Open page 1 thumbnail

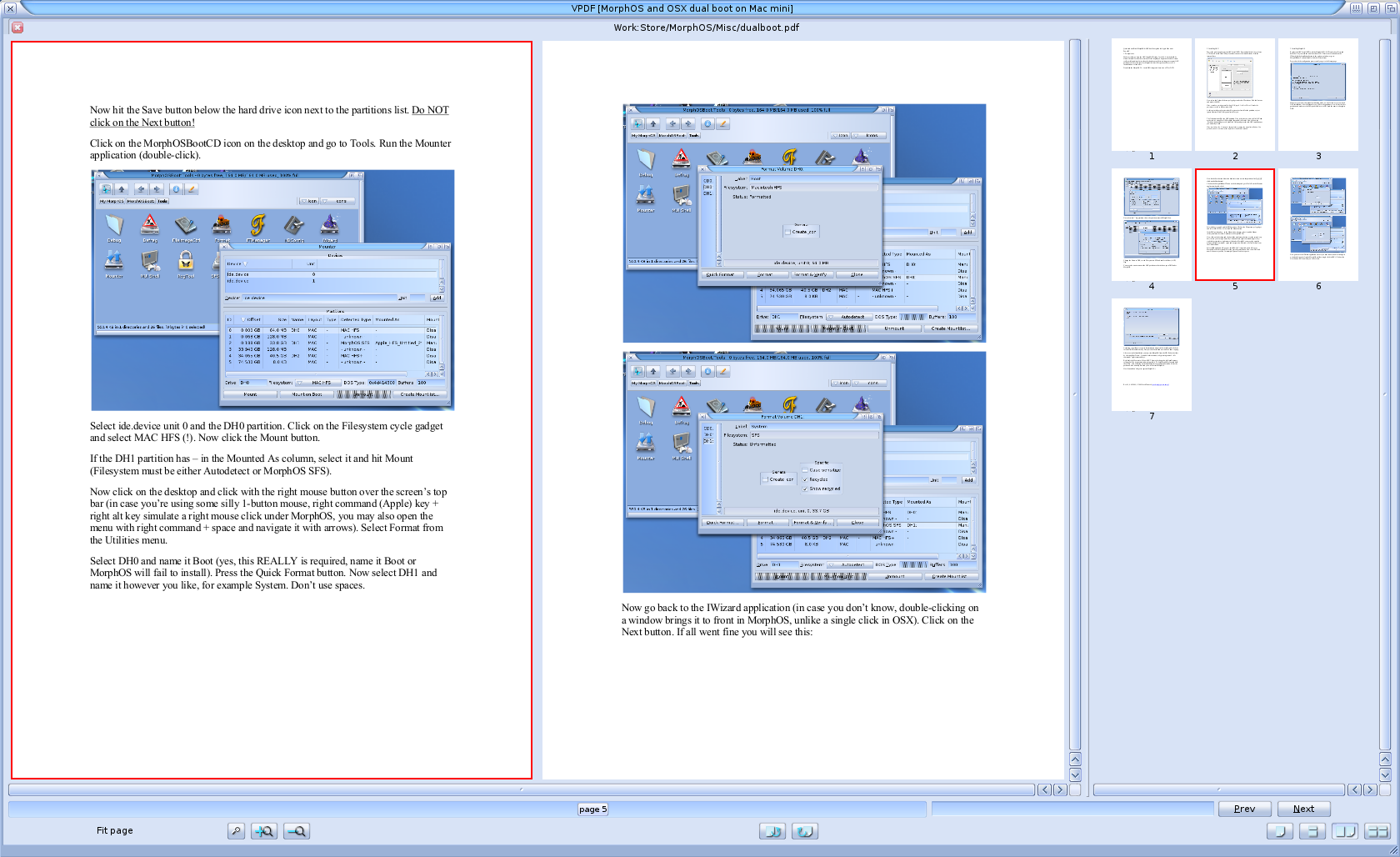point(1152,94)
